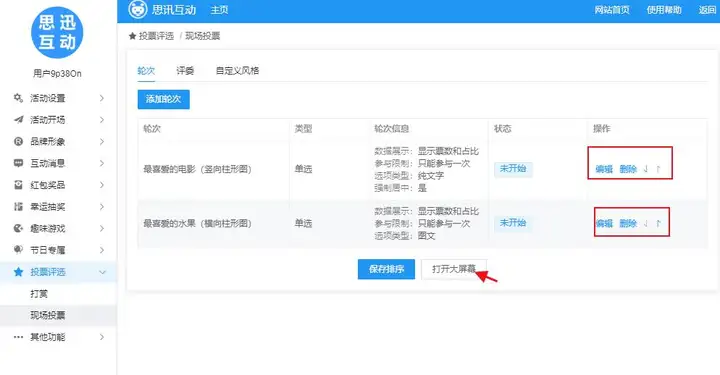Viewport: 720px width, 375px height.
Task: Move 最喜爱的水果 round up with arrow
Action: pyautogui.click(x=658, y=224)
